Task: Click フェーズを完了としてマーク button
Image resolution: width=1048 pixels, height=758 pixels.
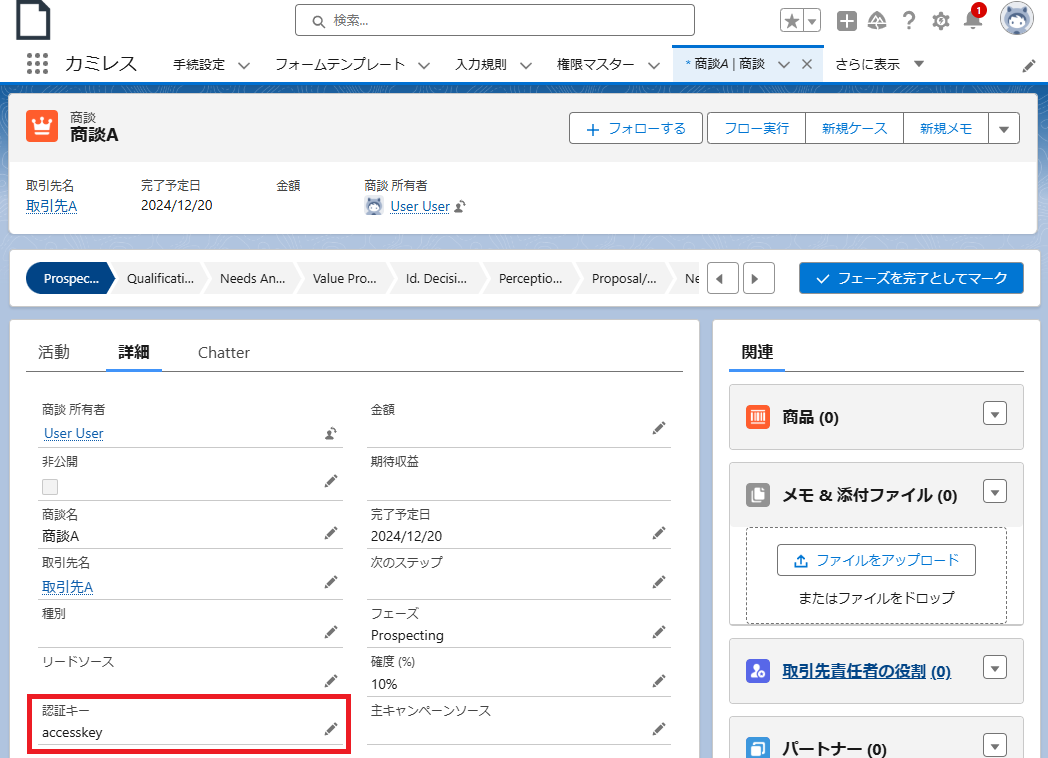Action: [911, 278]
